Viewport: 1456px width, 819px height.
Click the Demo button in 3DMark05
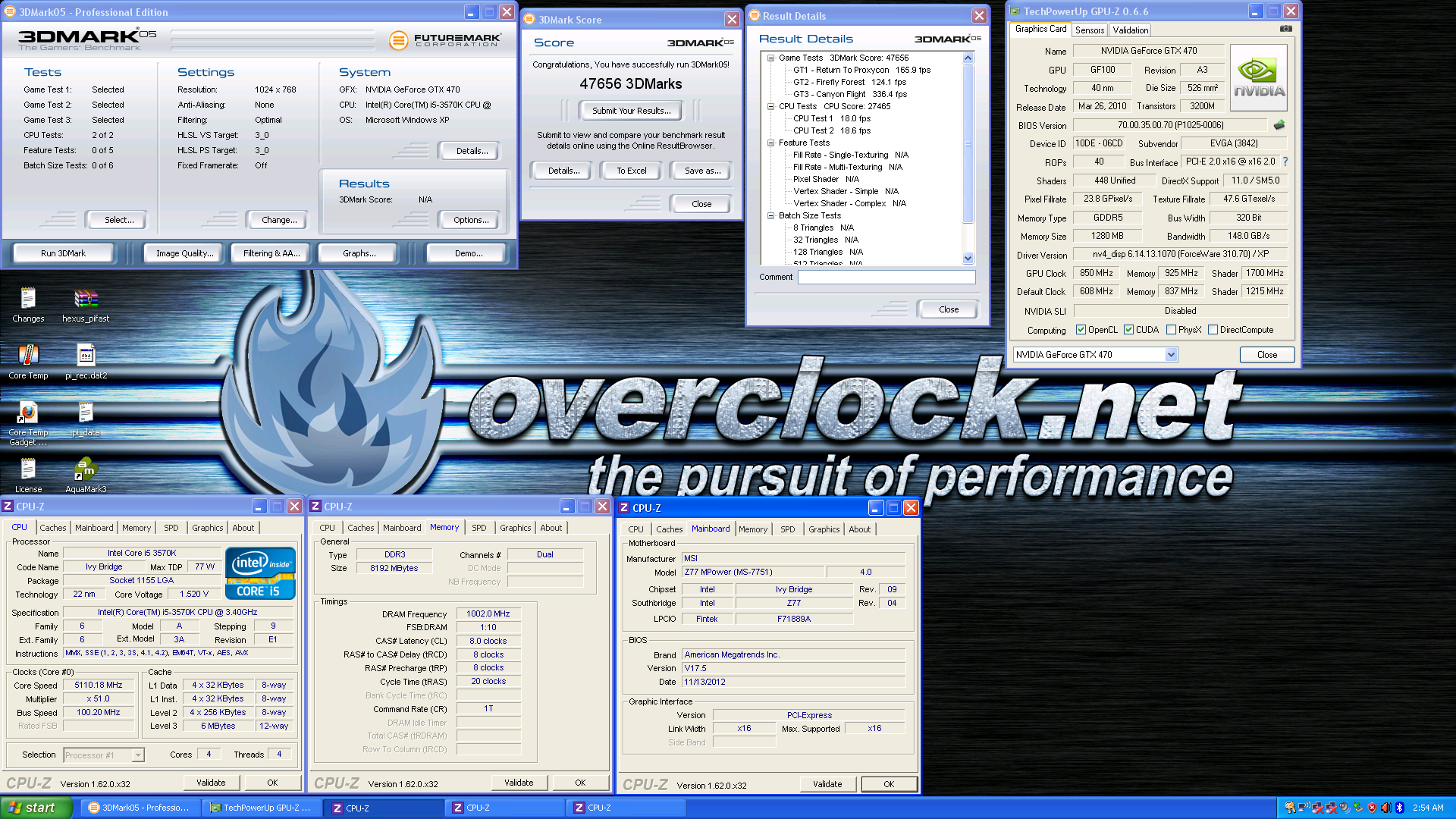pyautogui.click(x=468, y=253)
